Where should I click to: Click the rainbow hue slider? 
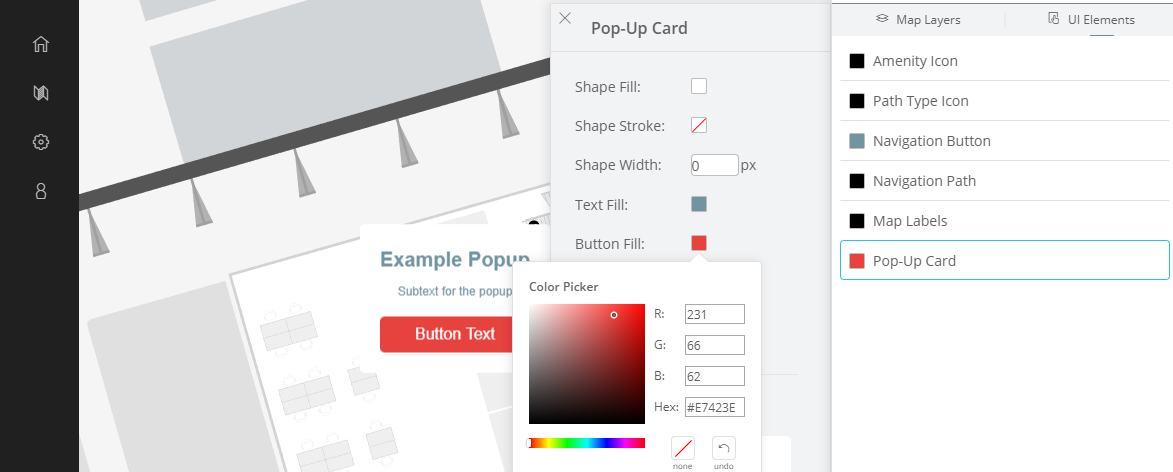pyautogui.click(x=586, y=443)
